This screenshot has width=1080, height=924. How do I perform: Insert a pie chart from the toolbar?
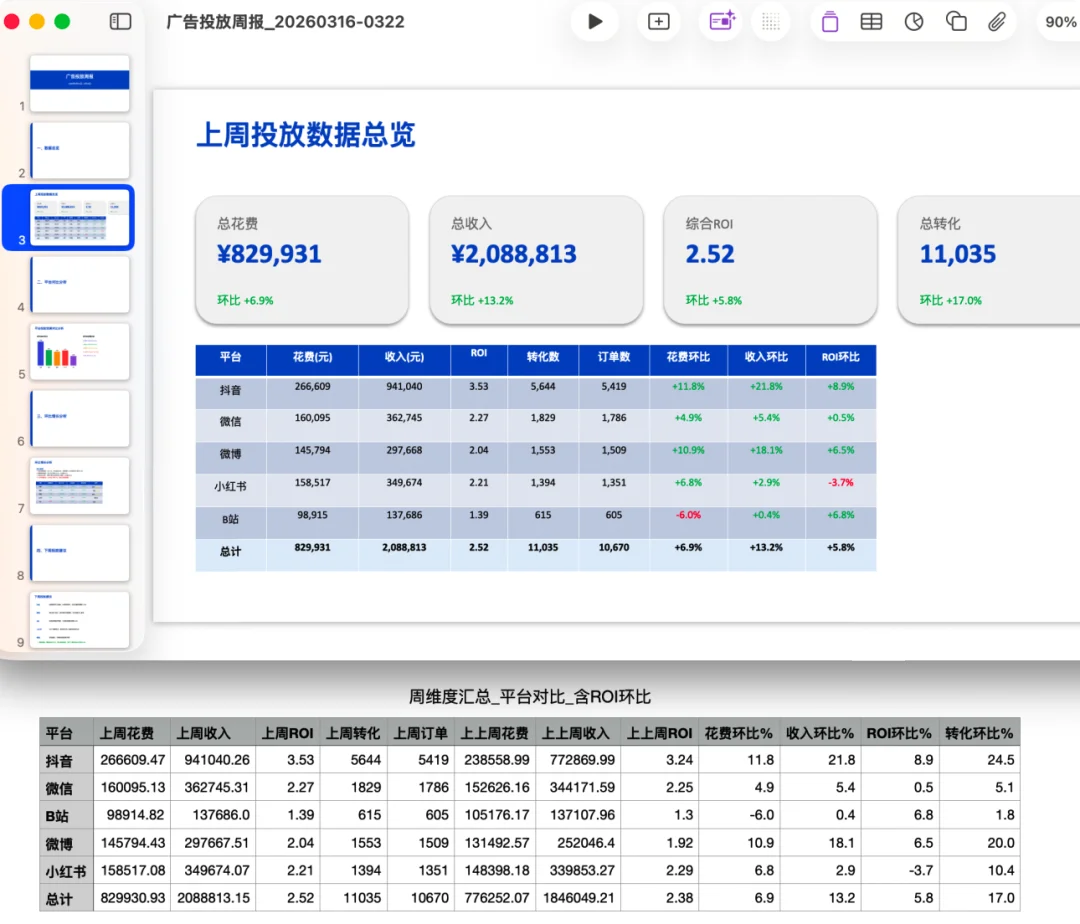(x=913, y=21)
